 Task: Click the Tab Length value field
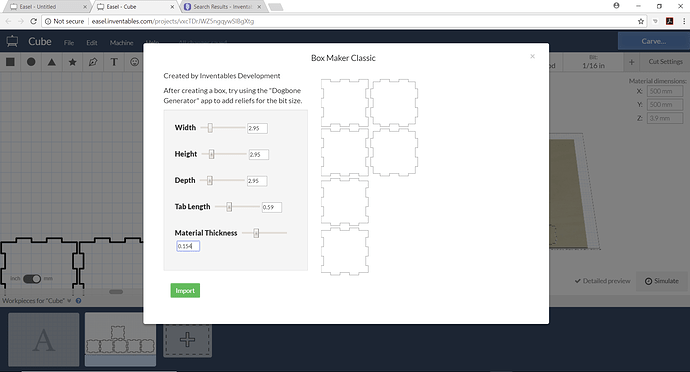coord(272,207)
